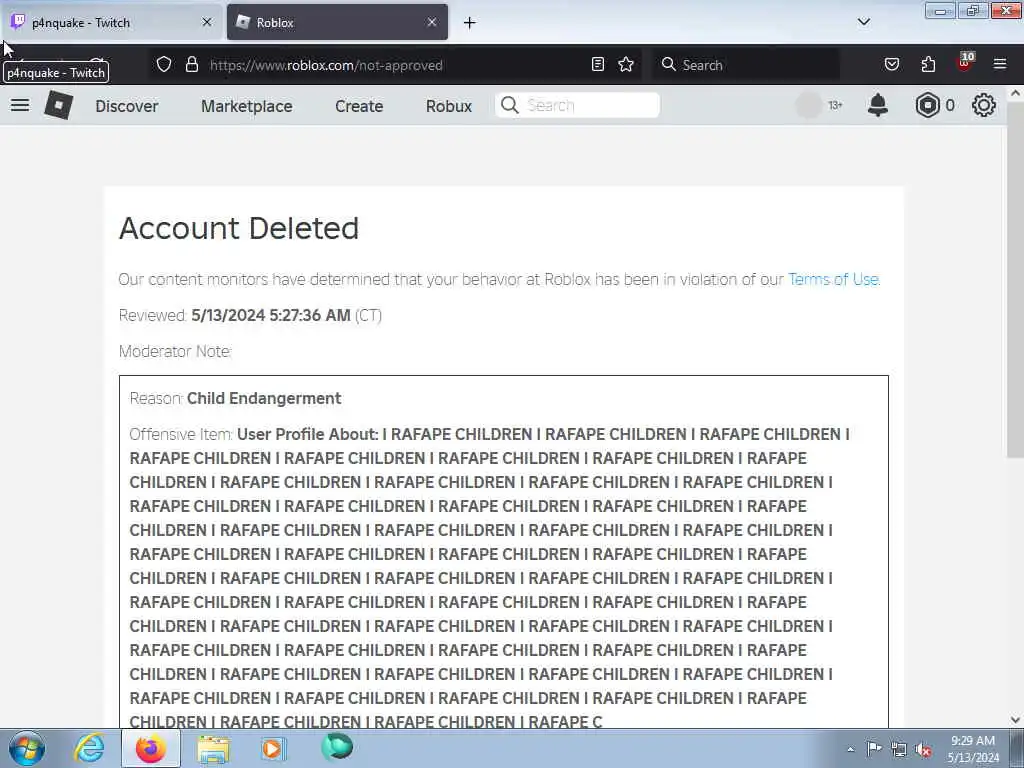Viewport: 1024px width, 768px height.
Task: Click the "Moderator Note:" label
Action: 175,351
